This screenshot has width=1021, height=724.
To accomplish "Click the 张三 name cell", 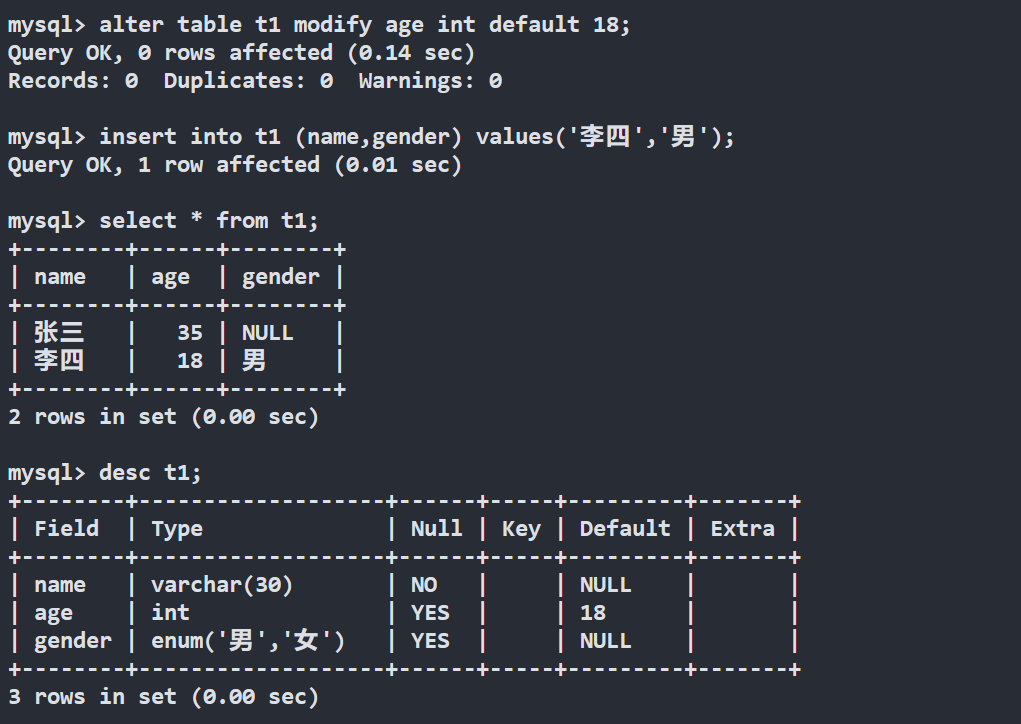I will point(59,333).
